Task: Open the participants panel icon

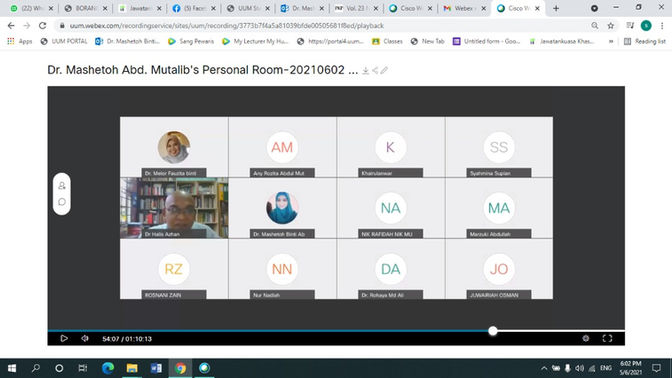Action: click(x=62, y=186)
